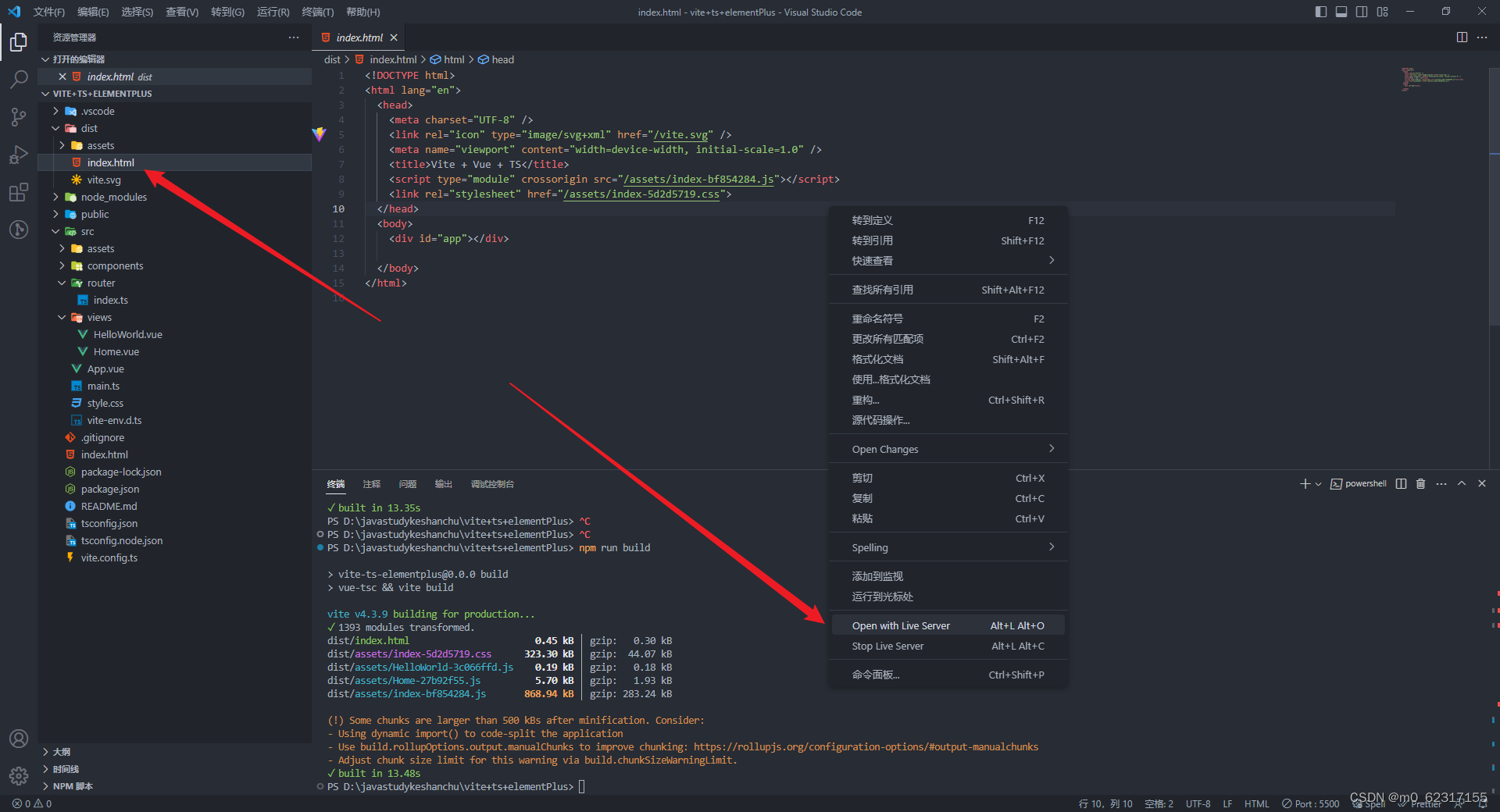The image size is (1500, 812).
Task: Expand the 时间线 timeline section
Action: pyautogui.click(x=66, y=769)
